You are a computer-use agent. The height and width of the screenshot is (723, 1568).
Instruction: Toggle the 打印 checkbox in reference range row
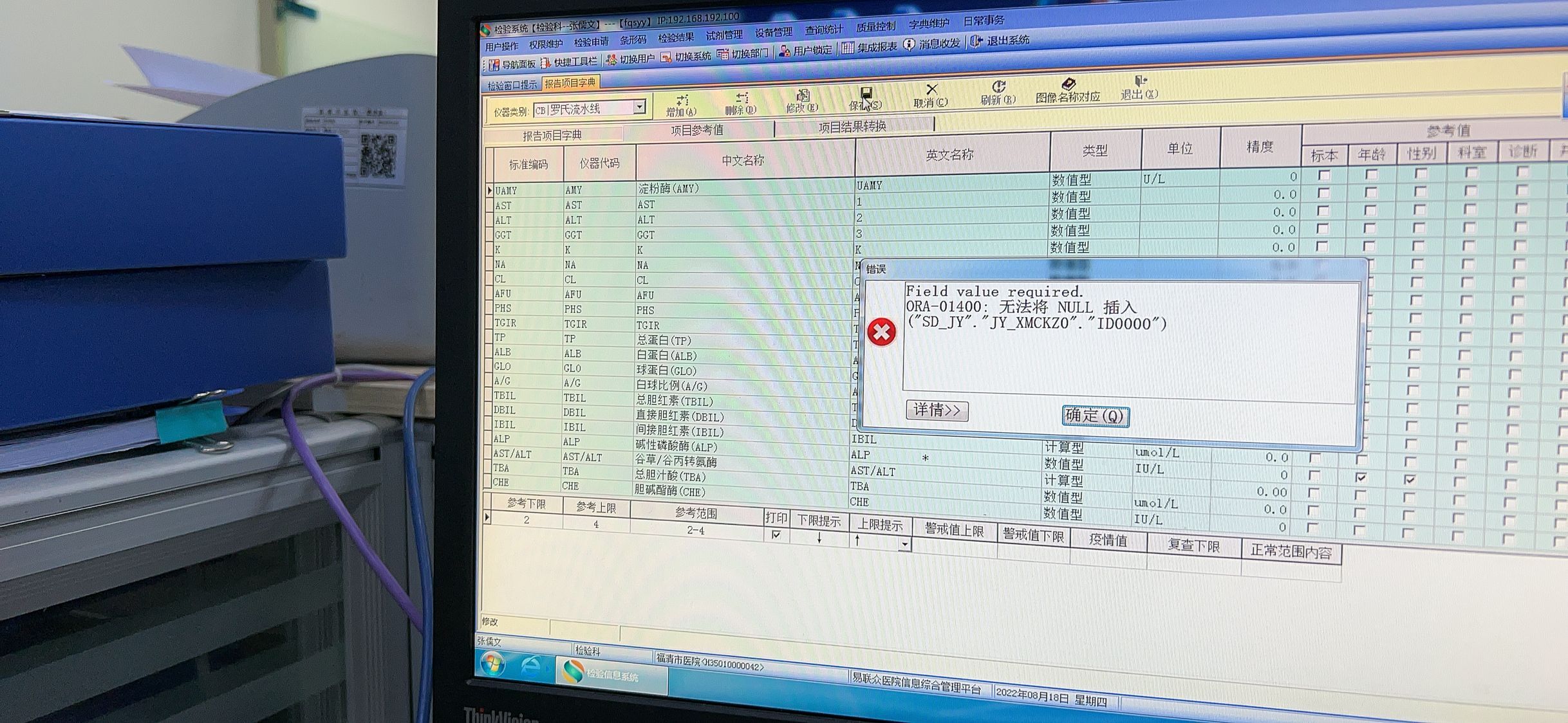coord(776,535)
